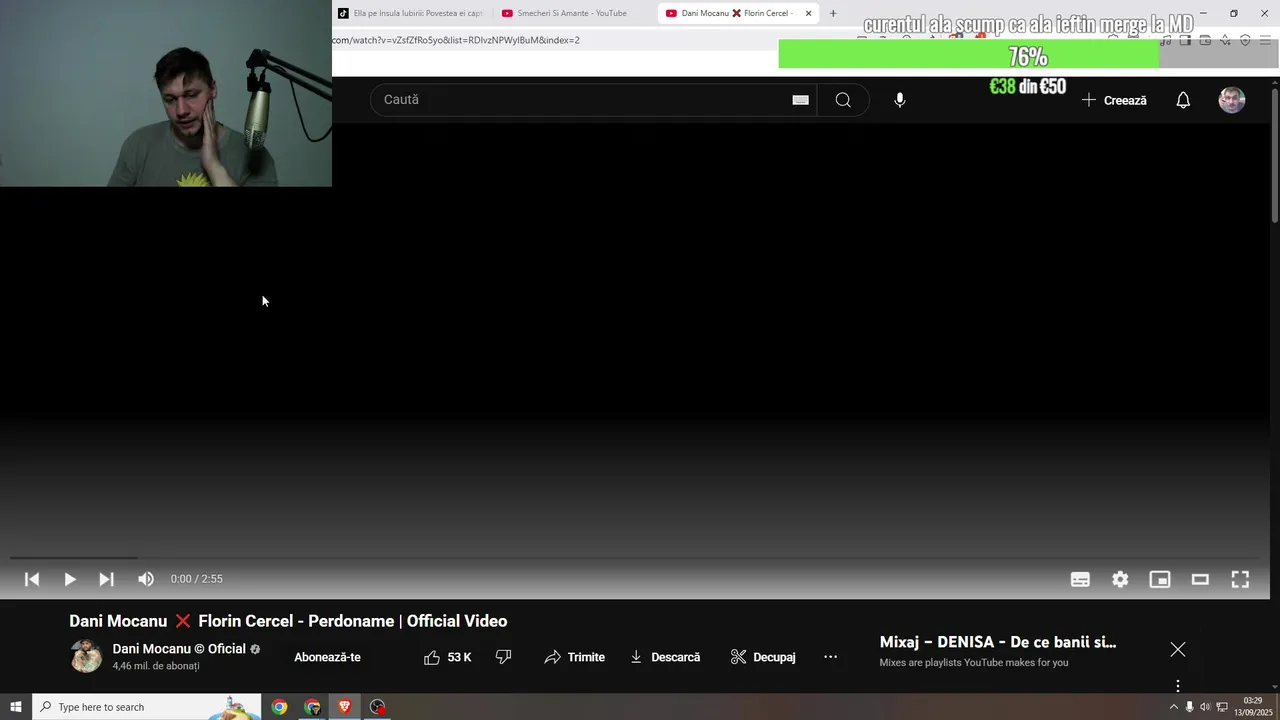The width and height of the screenshot is (1280, 720).
Task: Open Google Chrome from the taskbar
Action: pyautogui.click(x=279, y=707)
